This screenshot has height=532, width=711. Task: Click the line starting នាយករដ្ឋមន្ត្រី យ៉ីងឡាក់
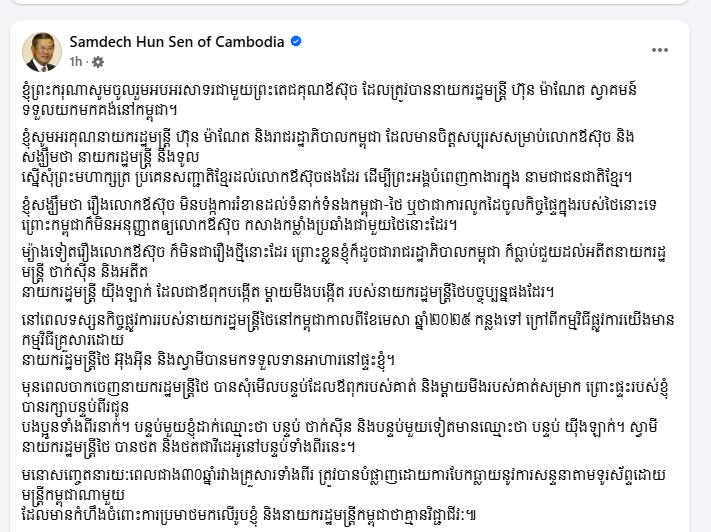[288, 292]
